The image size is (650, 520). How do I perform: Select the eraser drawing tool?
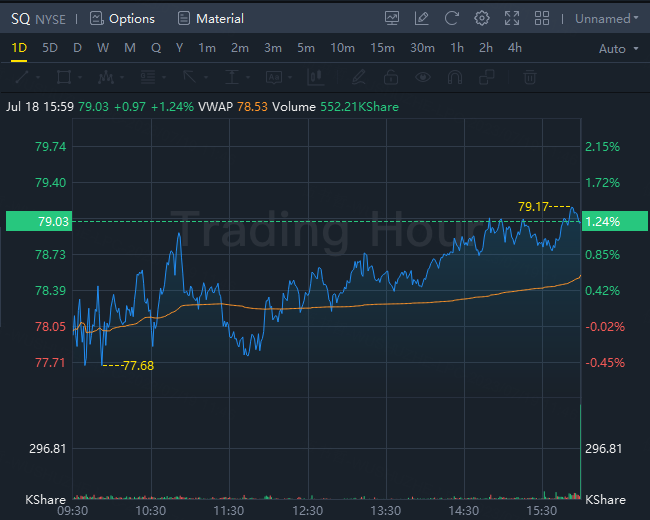(360, 77)
